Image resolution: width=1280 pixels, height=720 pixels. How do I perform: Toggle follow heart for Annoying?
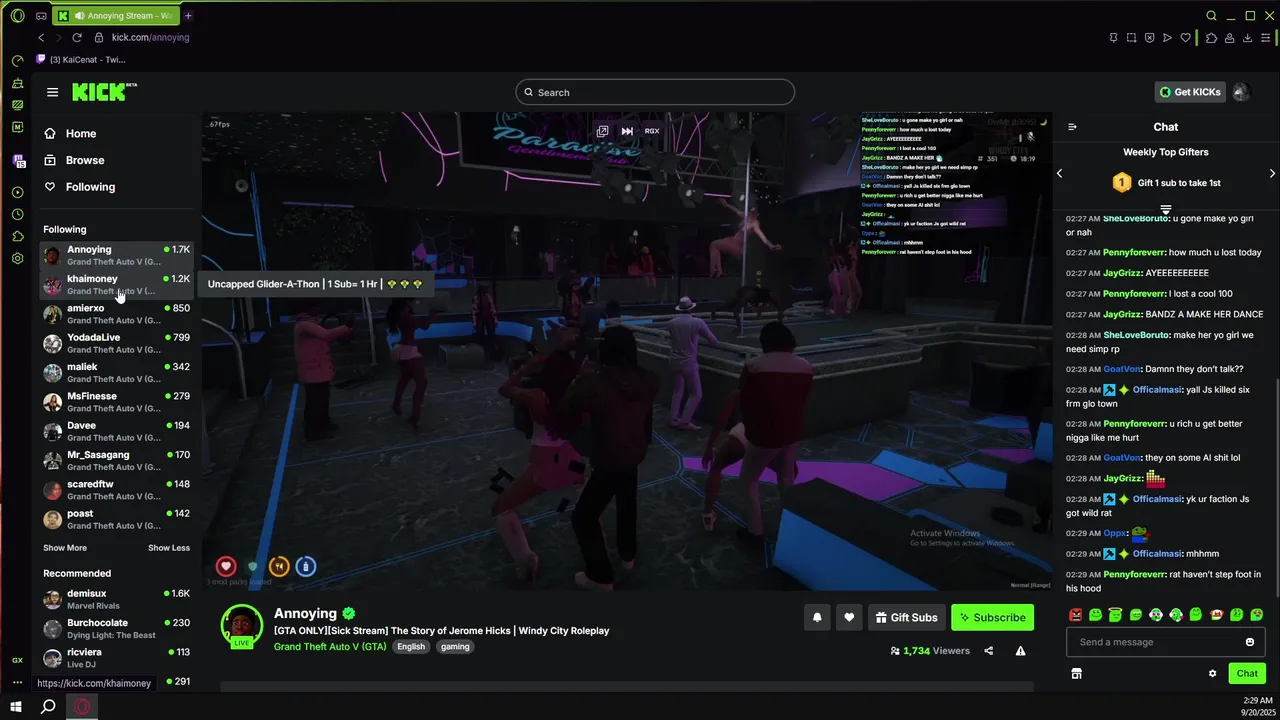click(849, 618)
